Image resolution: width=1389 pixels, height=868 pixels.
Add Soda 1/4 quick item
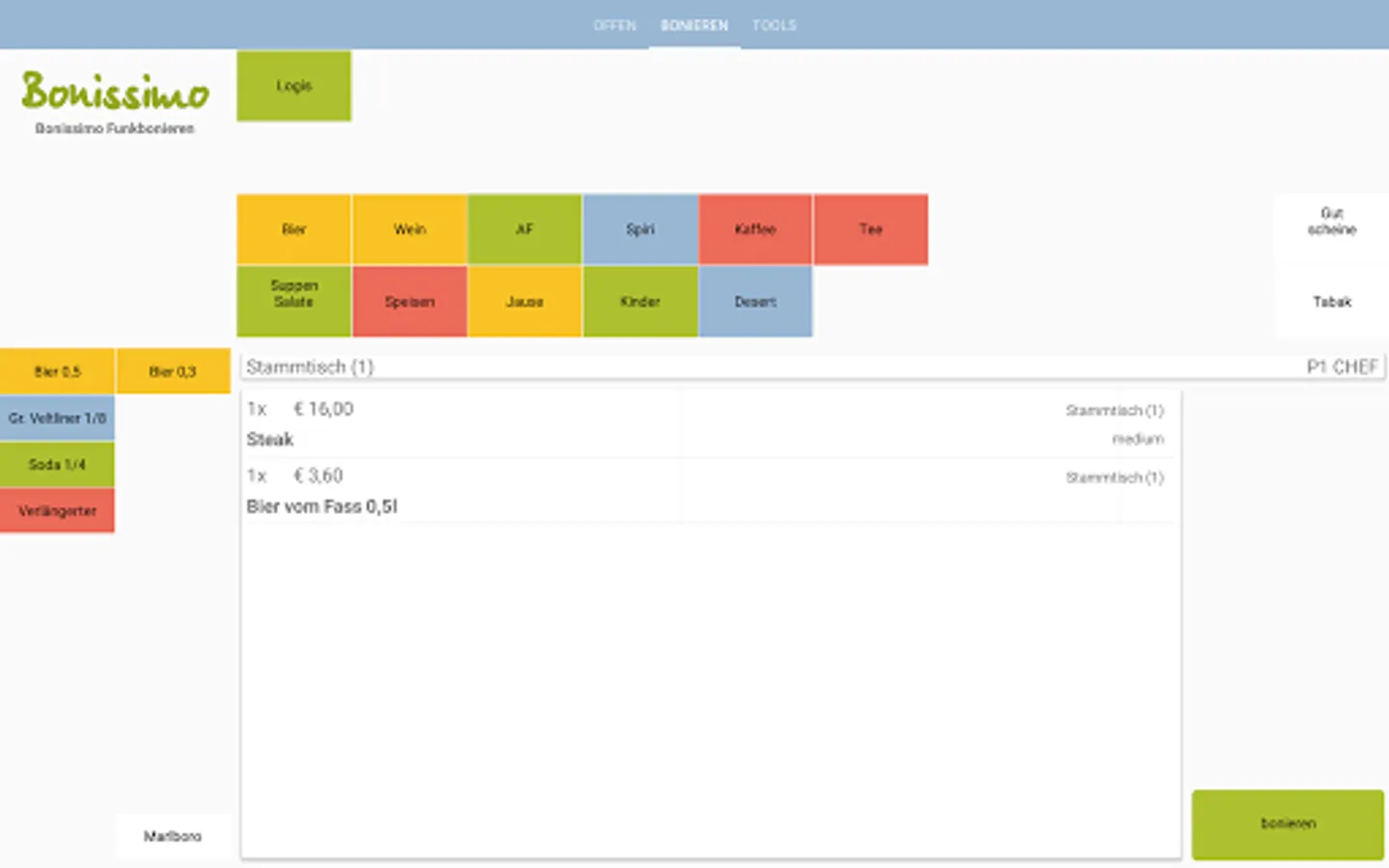coord(57,464)
